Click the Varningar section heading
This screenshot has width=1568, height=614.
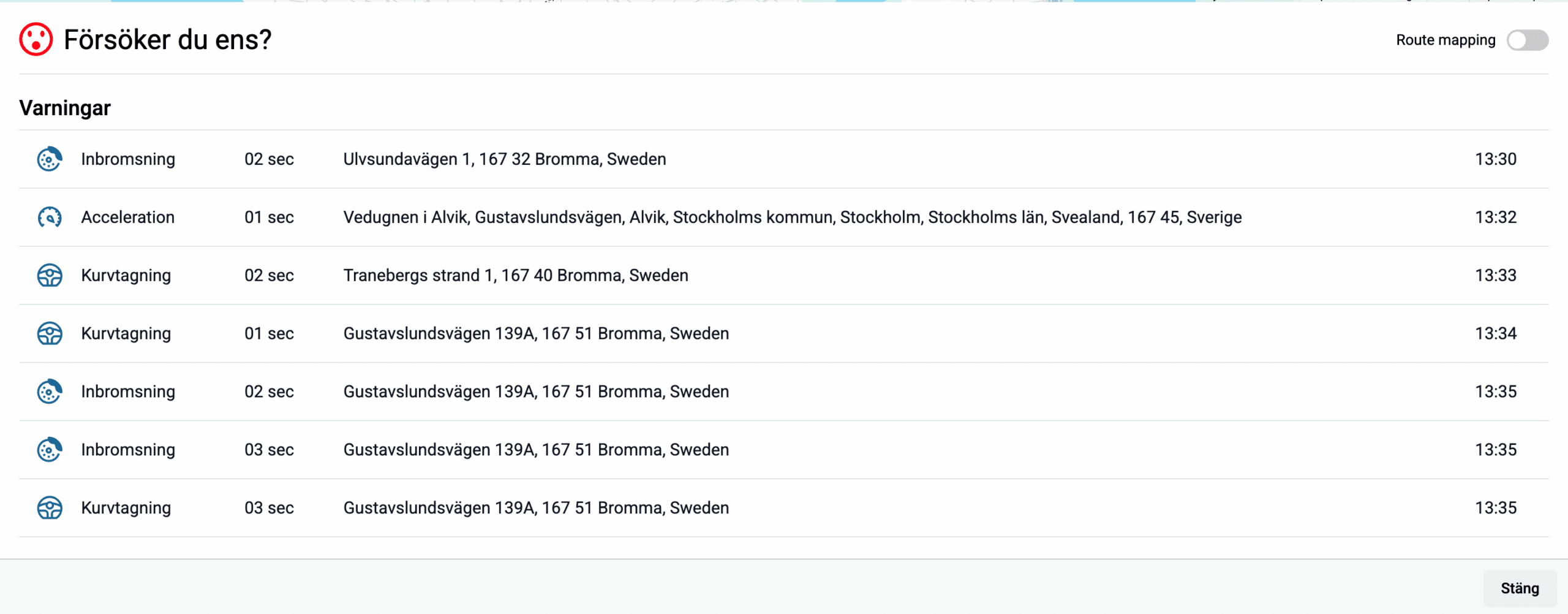(65, 108)
